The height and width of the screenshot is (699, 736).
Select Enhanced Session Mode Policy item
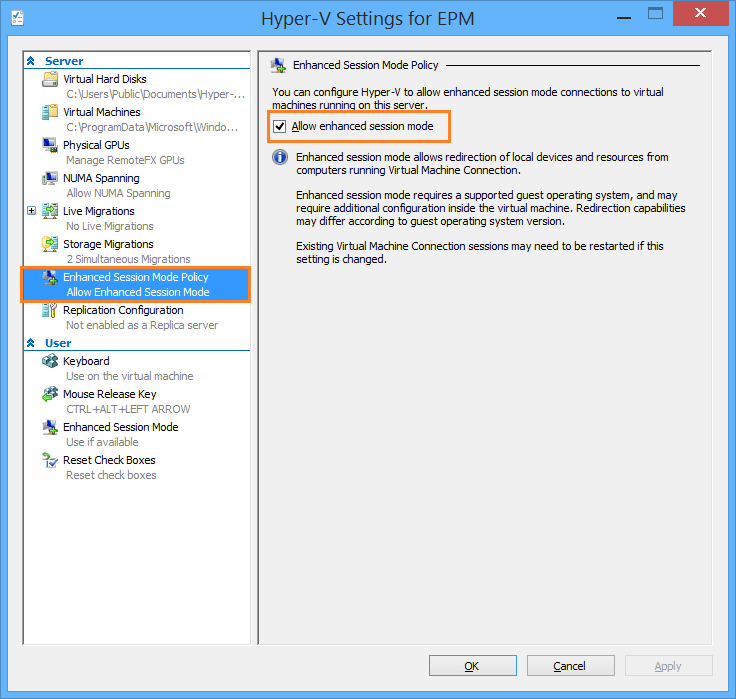click(136, 284)
